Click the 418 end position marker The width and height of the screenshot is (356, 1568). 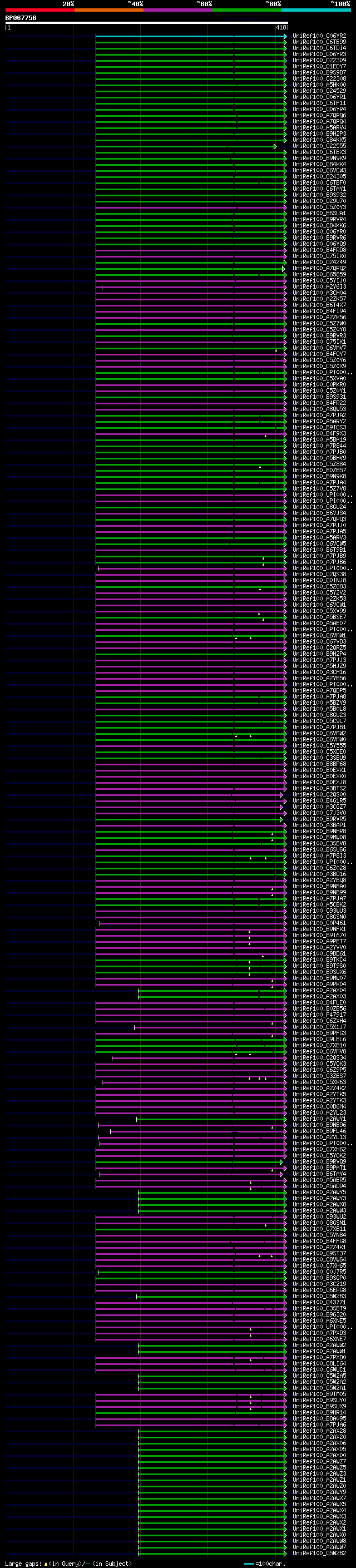click(280, 27)
